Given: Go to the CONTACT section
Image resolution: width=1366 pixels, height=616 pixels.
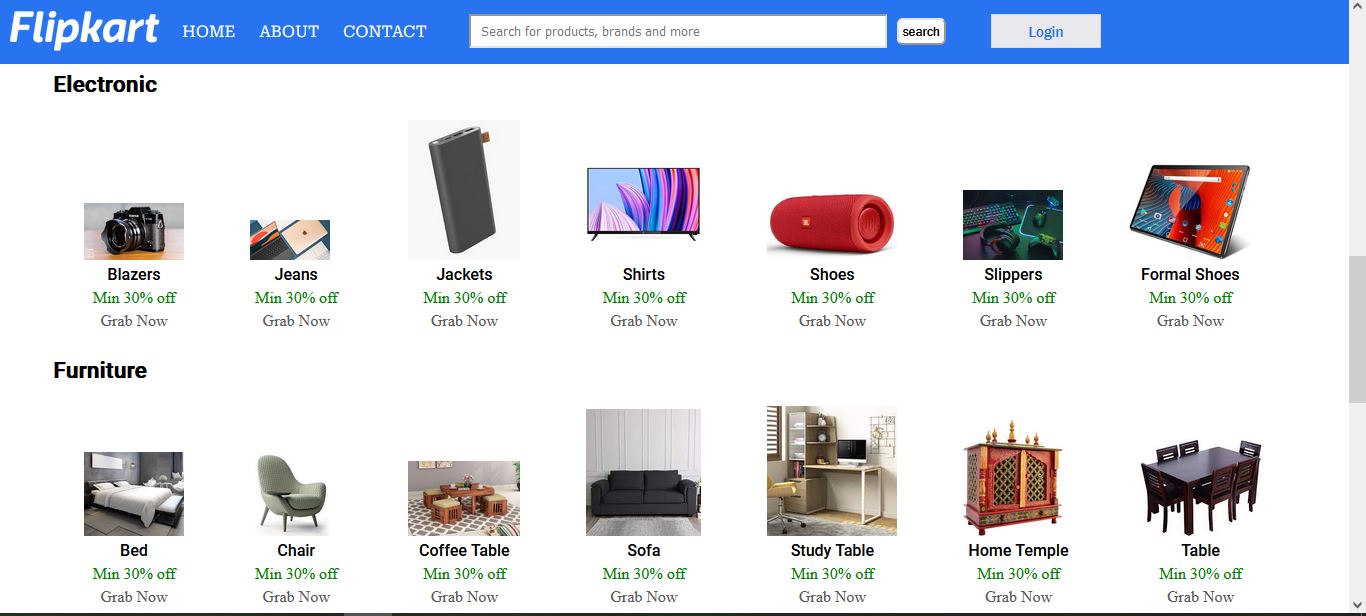Looking at the screenshot, I should pyautogui.click(x=384, y=31).
